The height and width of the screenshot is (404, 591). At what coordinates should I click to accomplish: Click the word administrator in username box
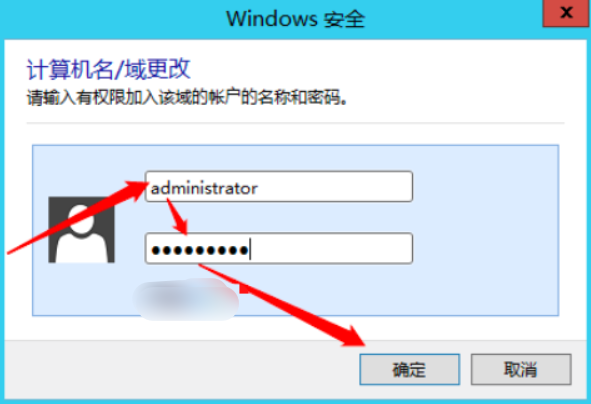point(204,188)
